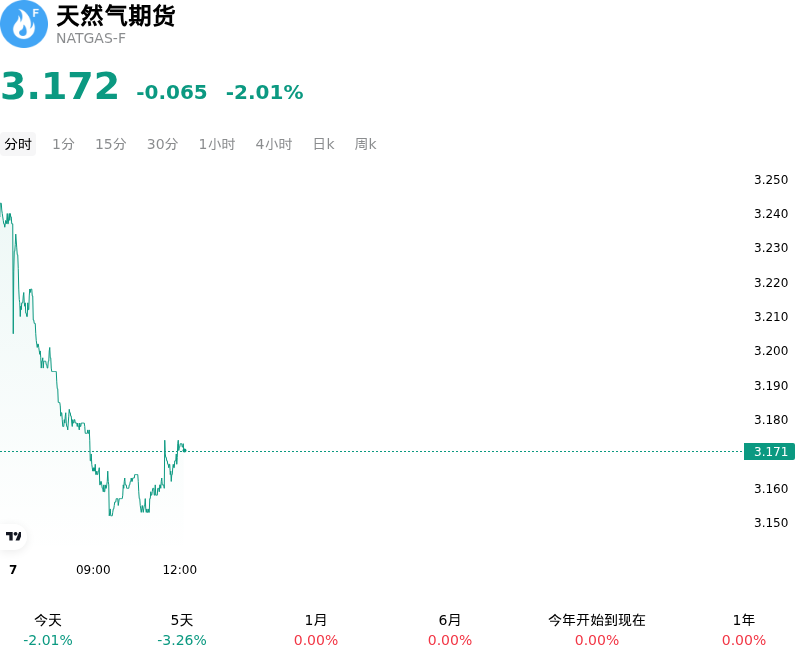
Task: Choose the 1月 performance range
Action: [x=316, y=630]
